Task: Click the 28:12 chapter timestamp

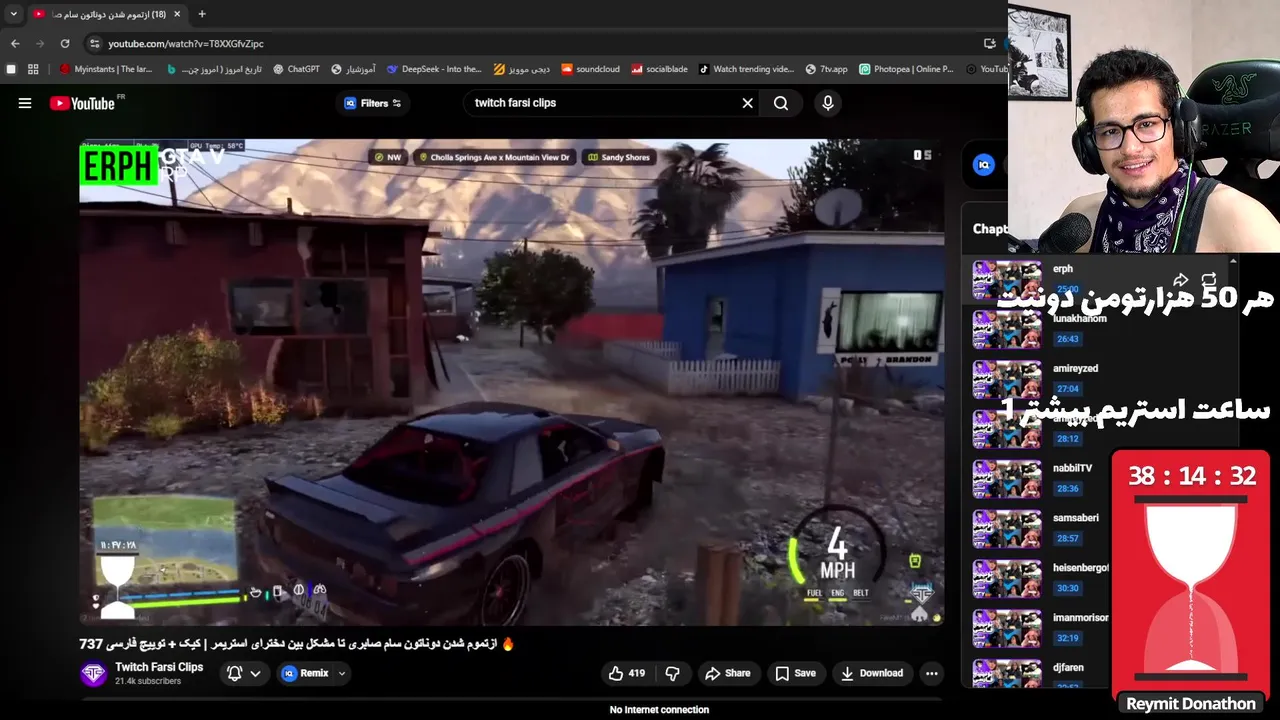Action: point(1067,439)
